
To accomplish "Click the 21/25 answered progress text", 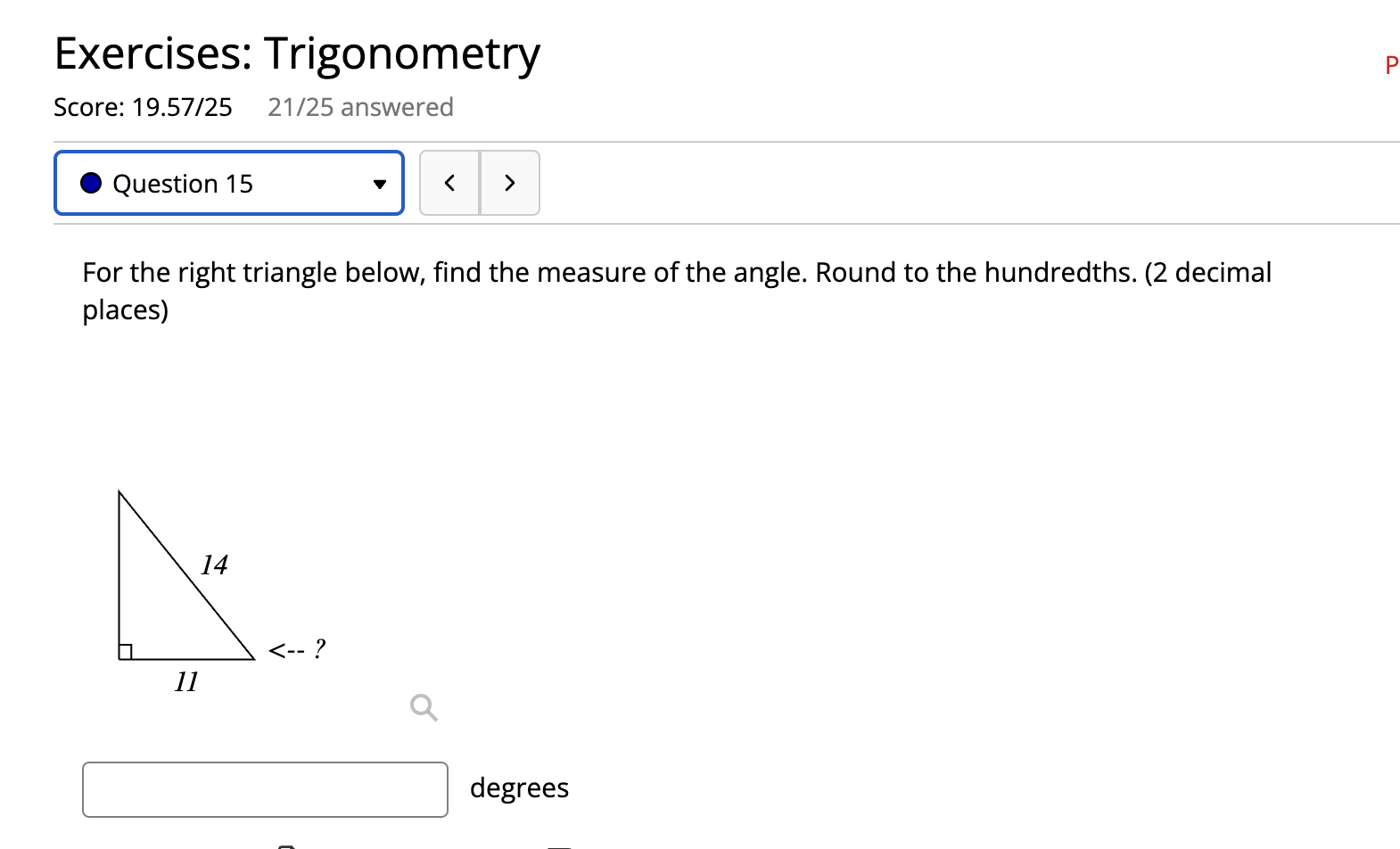I will click(360, 107).
